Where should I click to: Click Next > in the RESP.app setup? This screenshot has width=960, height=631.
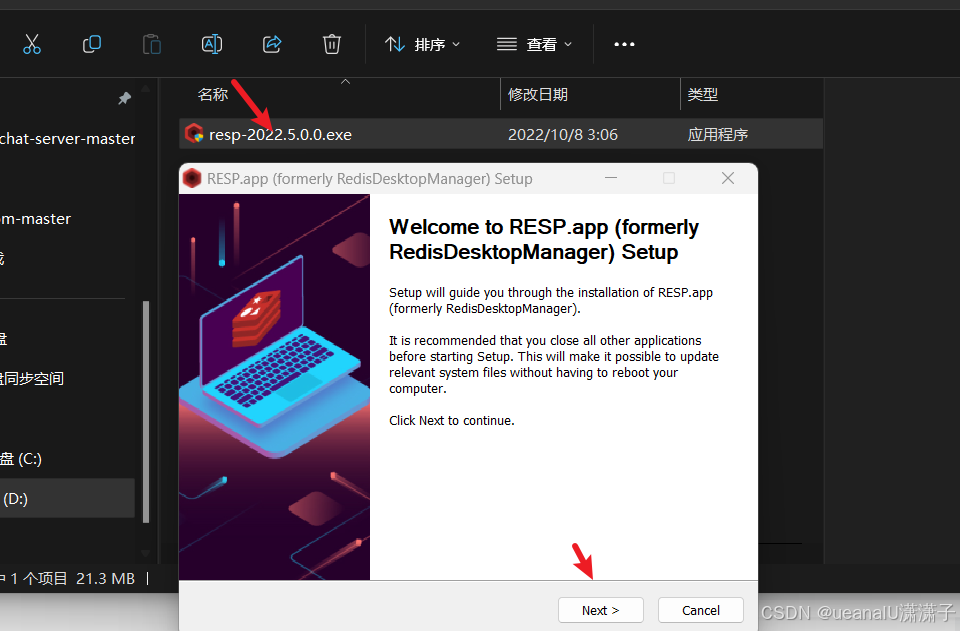point(601,610)
